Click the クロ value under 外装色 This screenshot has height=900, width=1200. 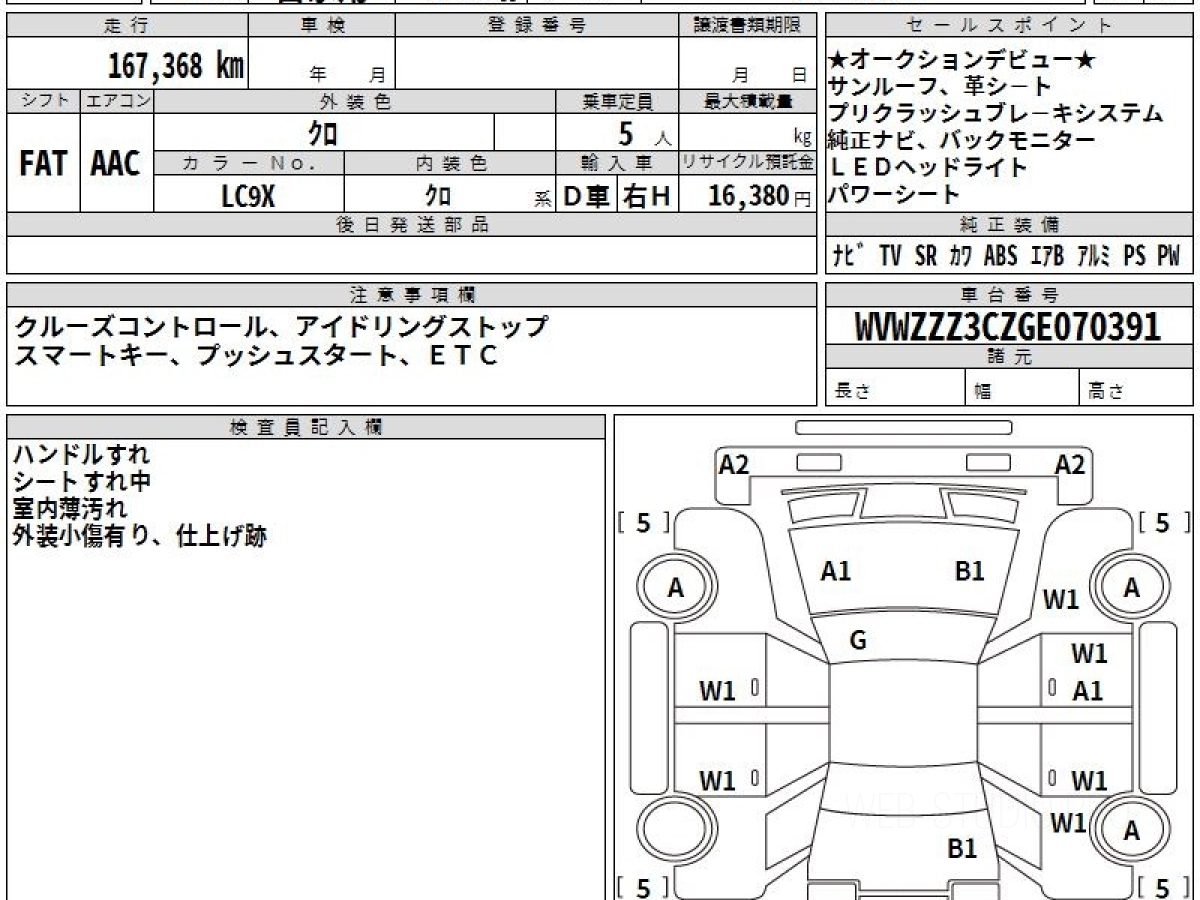[x=323, y=132]
